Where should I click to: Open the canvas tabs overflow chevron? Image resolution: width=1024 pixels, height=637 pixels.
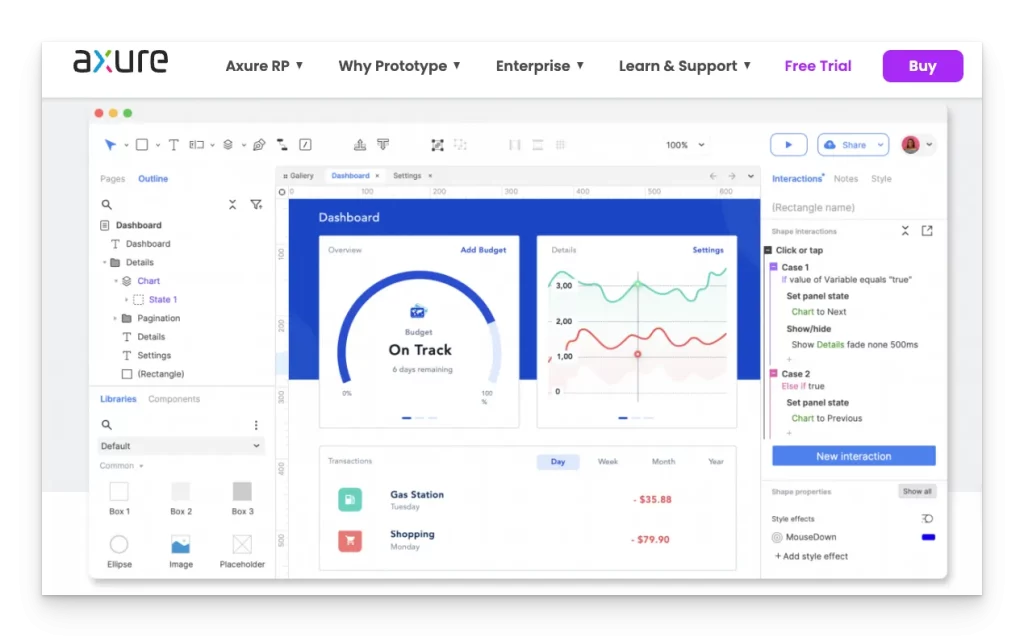[751, 176]
